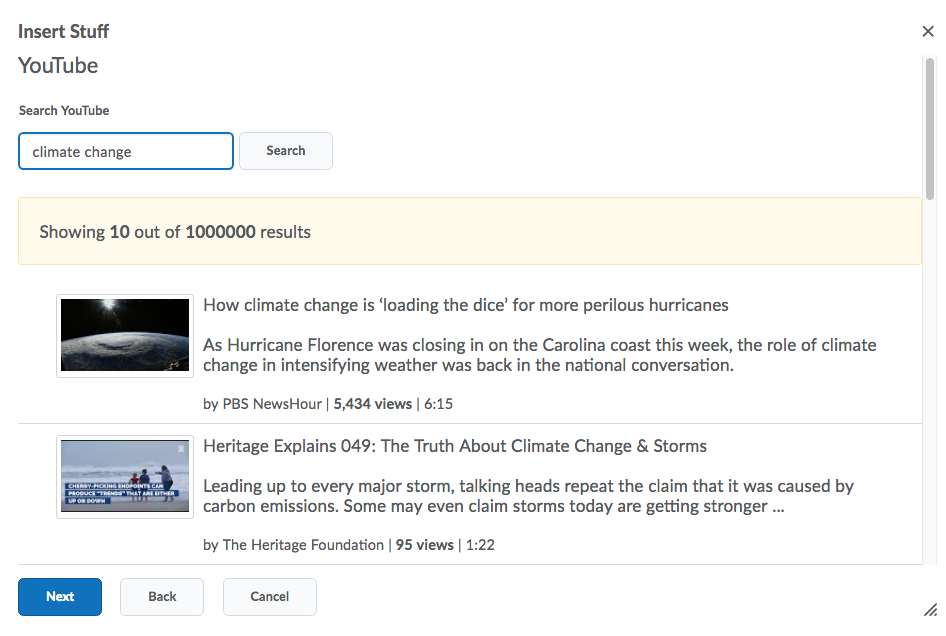Viewport: 946px width, 636px height.
Task: Click the Search YouTube text field
Action: tap(126, 152)
